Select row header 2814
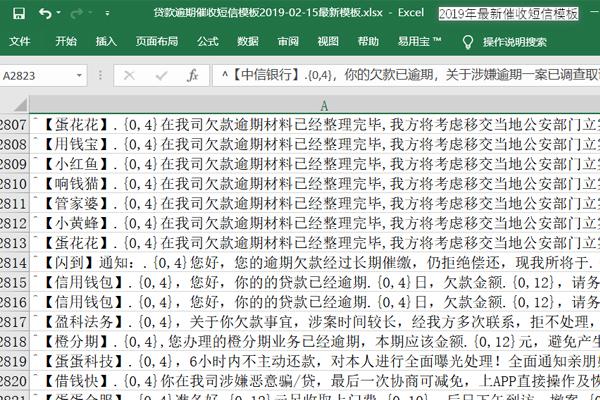Image resolution: width=600 pixels, height=400 pixels. click(x=14, y=263)
